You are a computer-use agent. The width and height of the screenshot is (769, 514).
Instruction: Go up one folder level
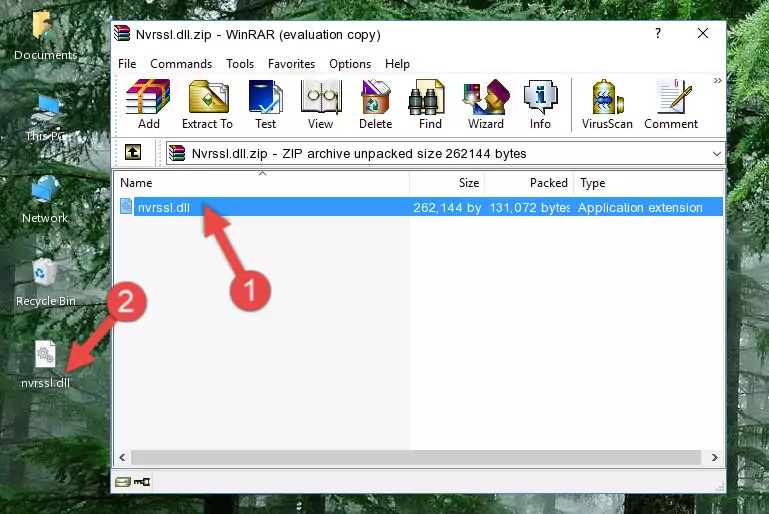pos(133,153)
